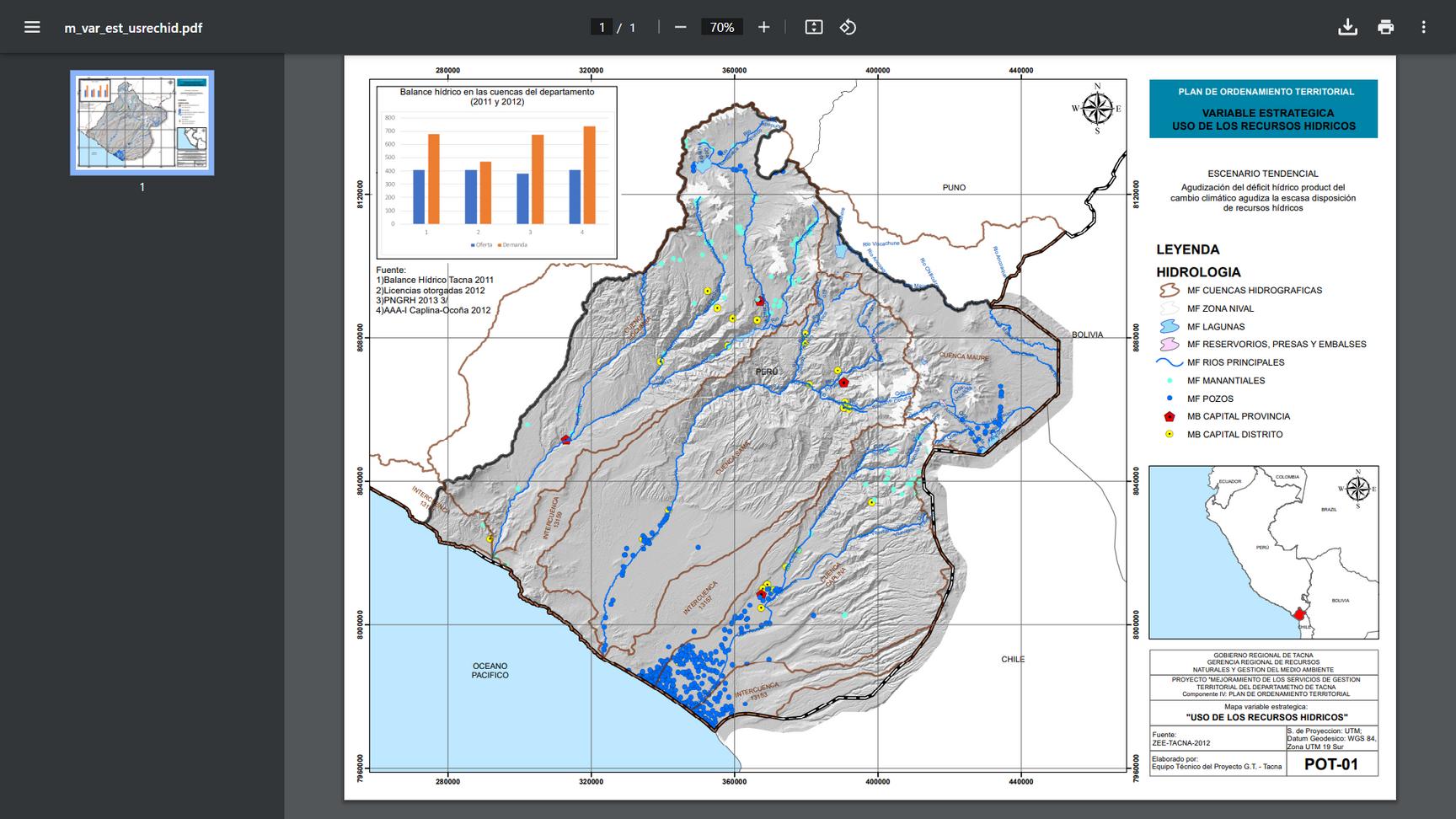Click the compass rose on the inset map
The image size is (1456, 819).
pos(1357,490)
